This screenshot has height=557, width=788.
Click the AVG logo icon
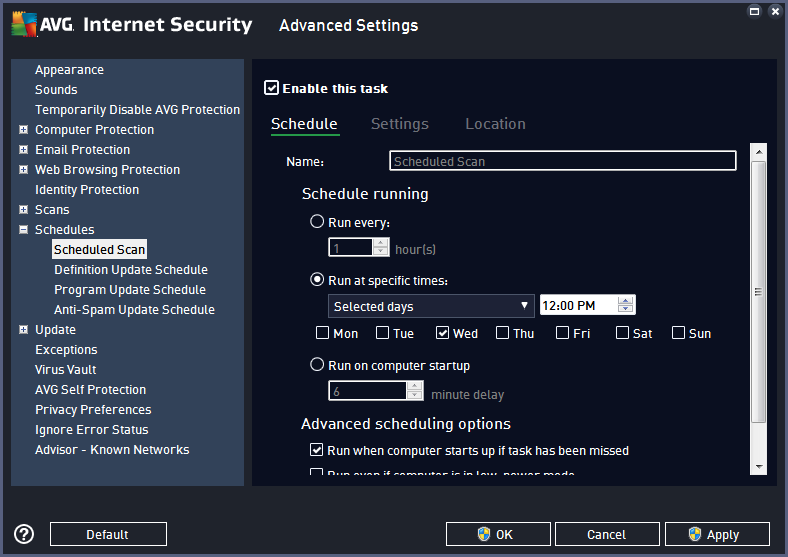(x=24, y=25)
